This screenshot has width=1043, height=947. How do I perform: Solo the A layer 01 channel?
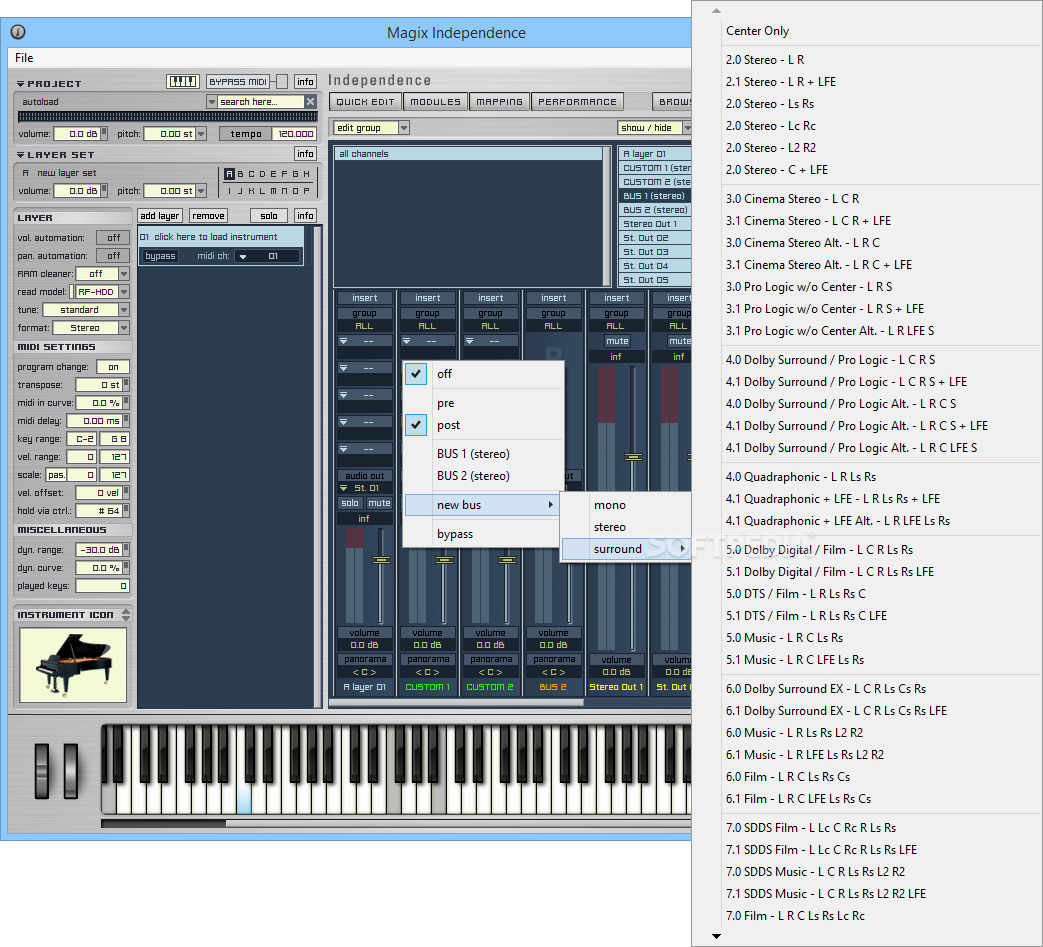click(350, 503)
